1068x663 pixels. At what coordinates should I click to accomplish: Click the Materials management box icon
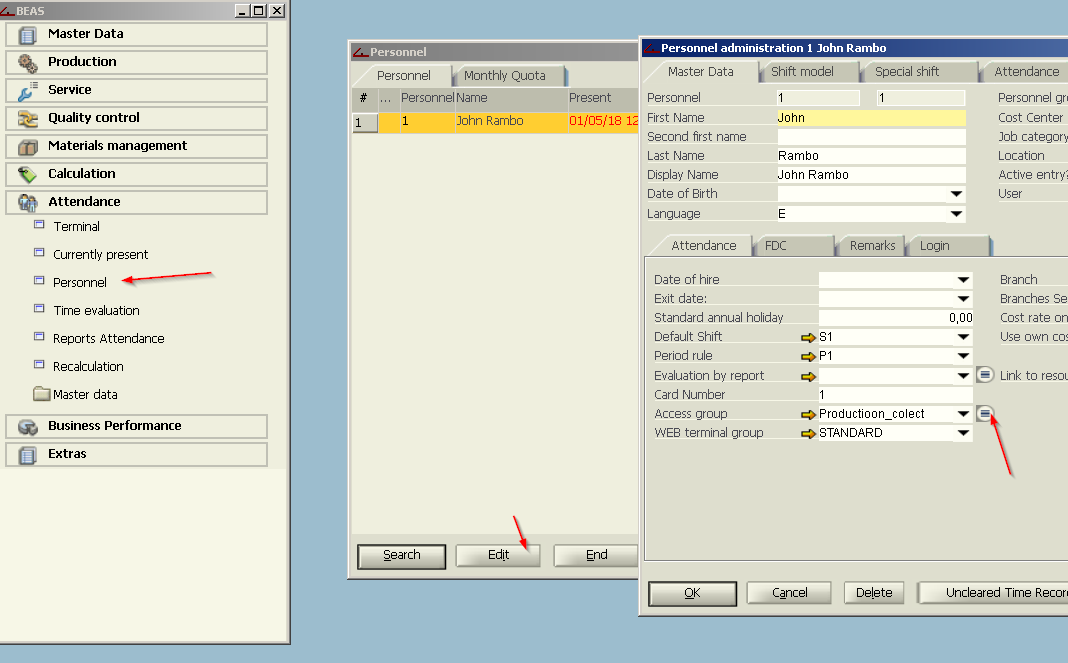pyautogui.click(x=27, y=147)
